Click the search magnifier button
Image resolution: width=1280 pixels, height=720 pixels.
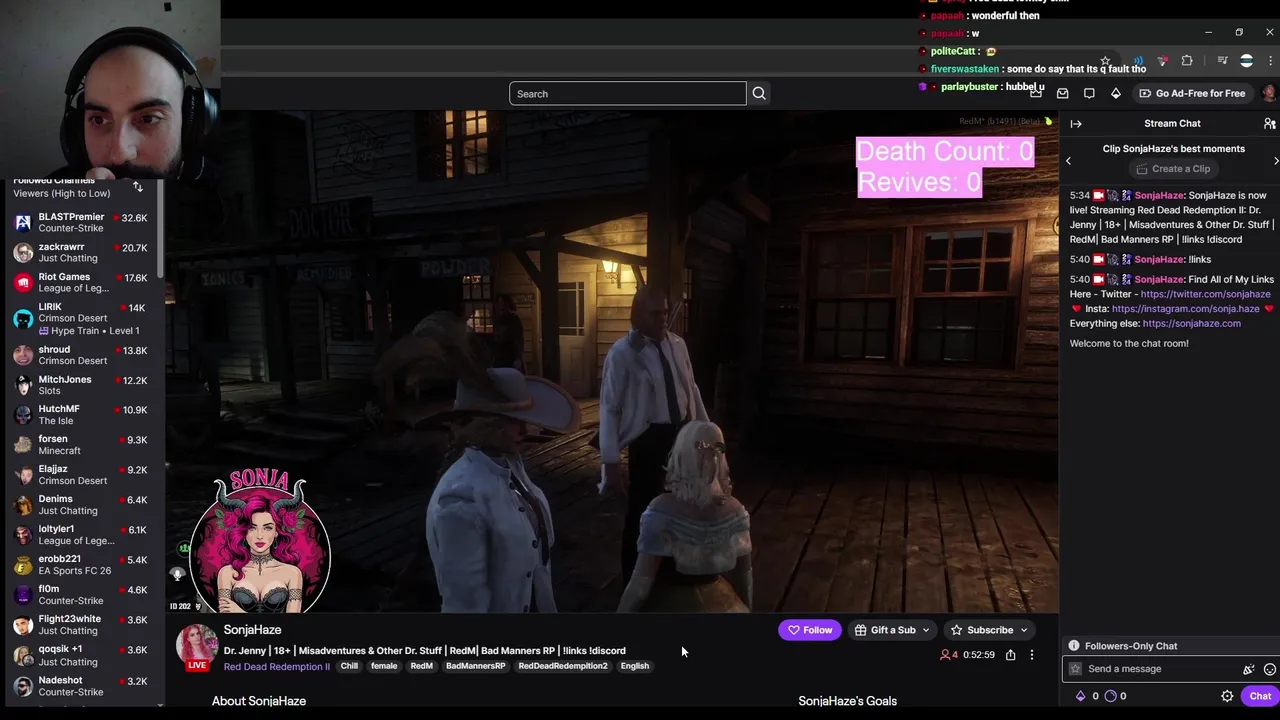[x=759, y=93]
